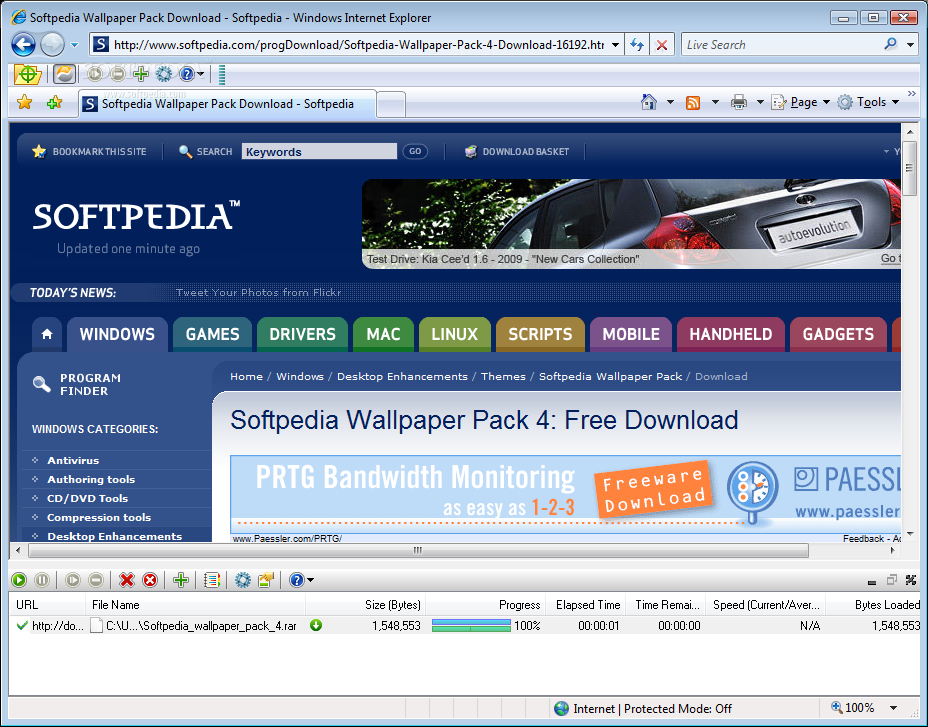Click the Softpedia home icon tab
Viewport: 928px width, 727px height.
pos(47,334)
